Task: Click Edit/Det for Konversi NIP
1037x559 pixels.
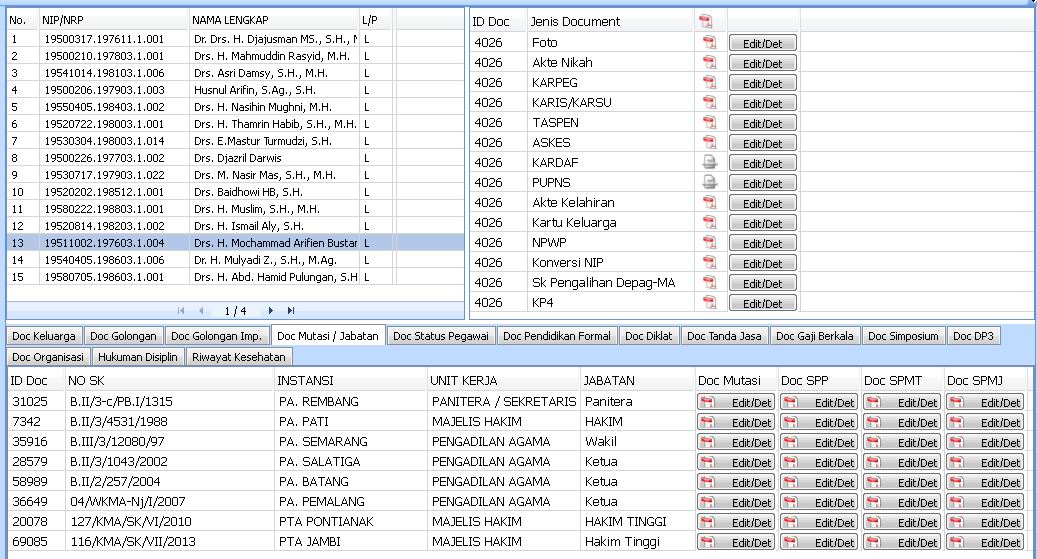Action: pyautogui.click(x=762, y=263)
